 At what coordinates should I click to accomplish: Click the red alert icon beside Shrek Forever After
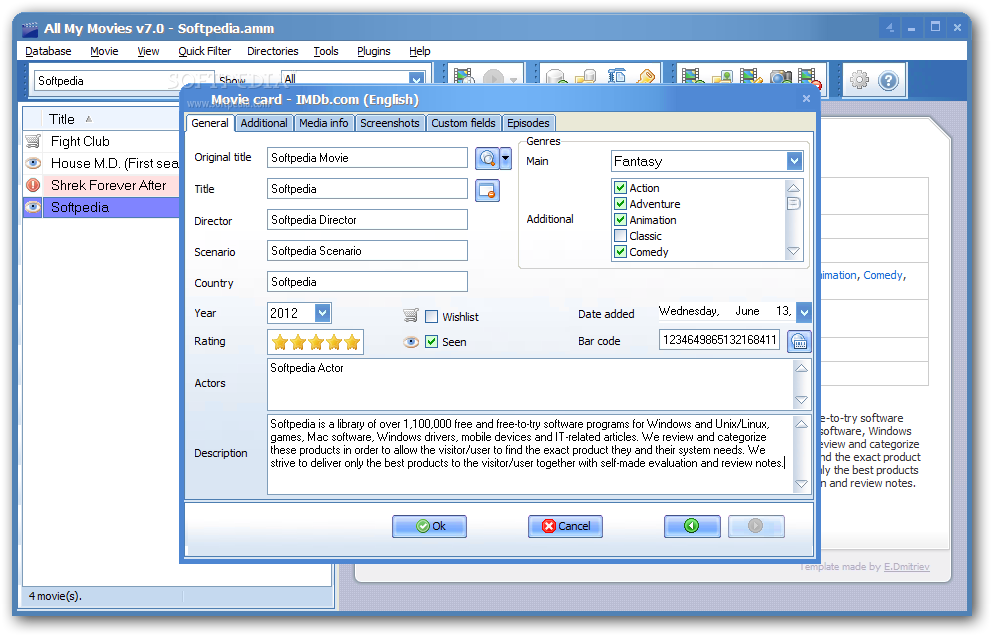pyautogui.click(x=33, y=185)
